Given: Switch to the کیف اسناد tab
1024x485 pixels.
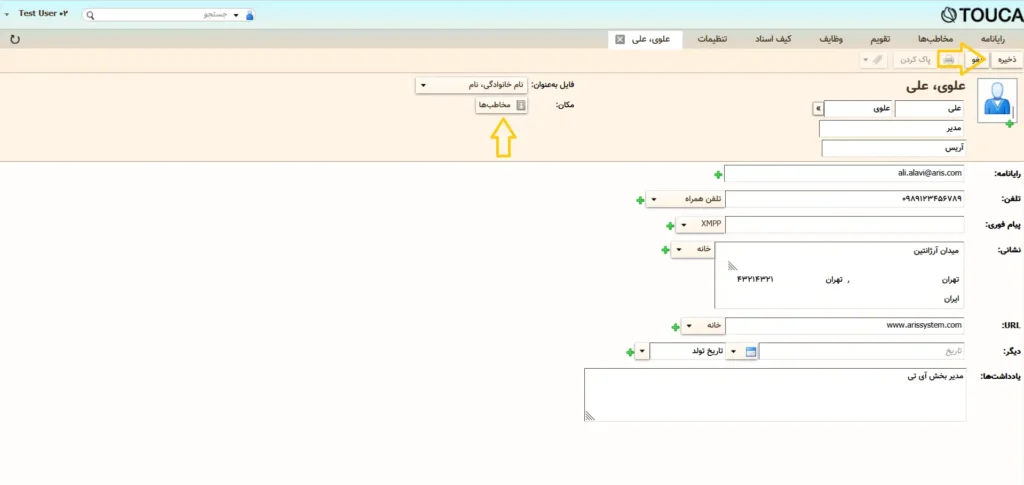Looking at the screenshot, I should coord(775,39).
